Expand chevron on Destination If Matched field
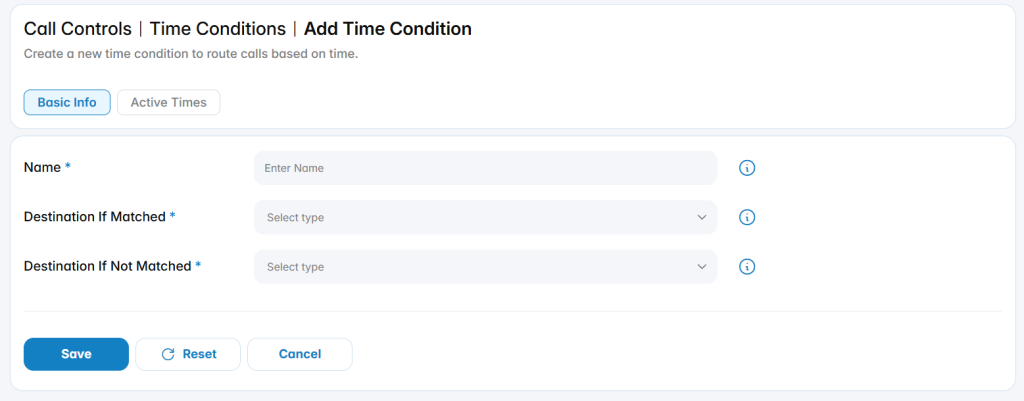The image size is (1024, 401). click(702, 217)
